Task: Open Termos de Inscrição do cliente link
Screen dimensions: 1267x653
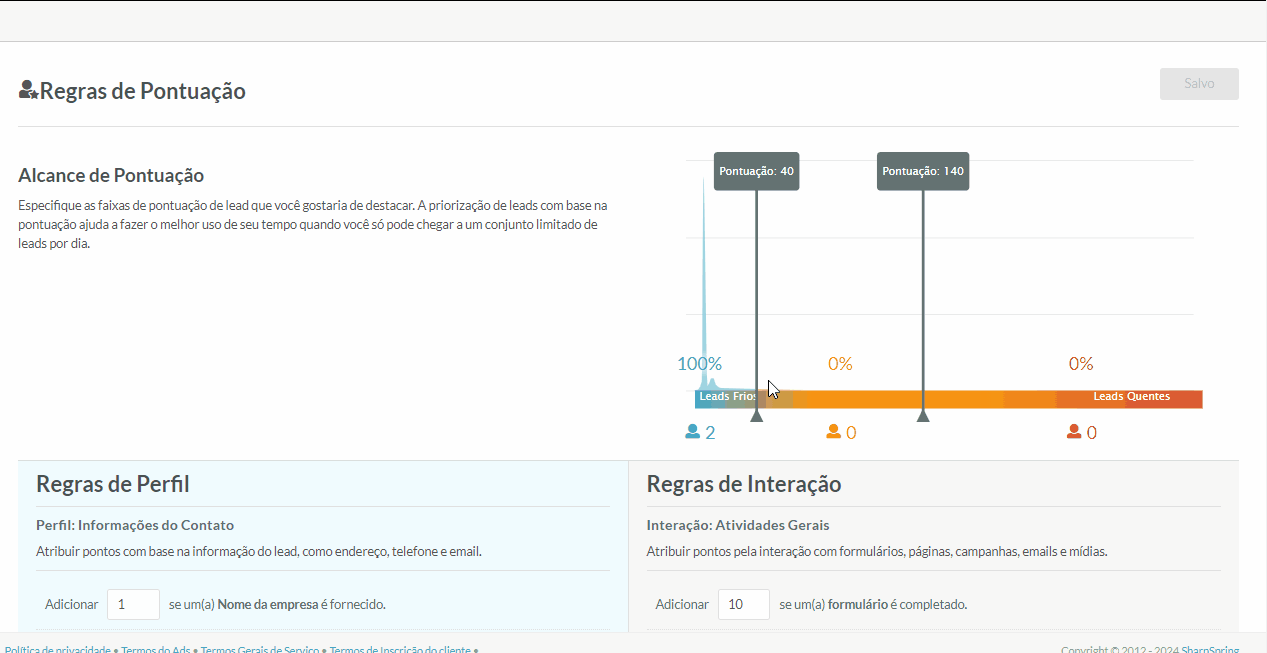Action: click(400, 649)
